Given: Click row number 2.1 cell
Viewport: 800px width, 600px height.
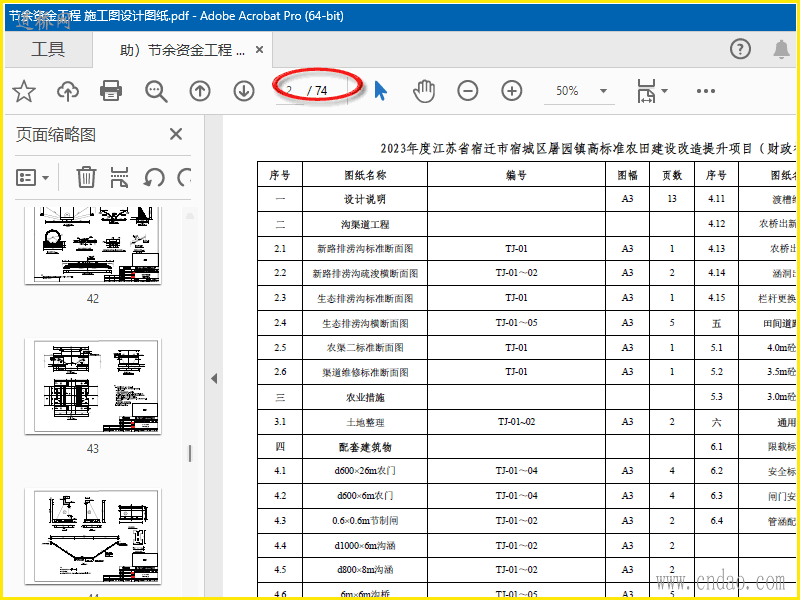Looking at the screenshot, I should point(280,248).
